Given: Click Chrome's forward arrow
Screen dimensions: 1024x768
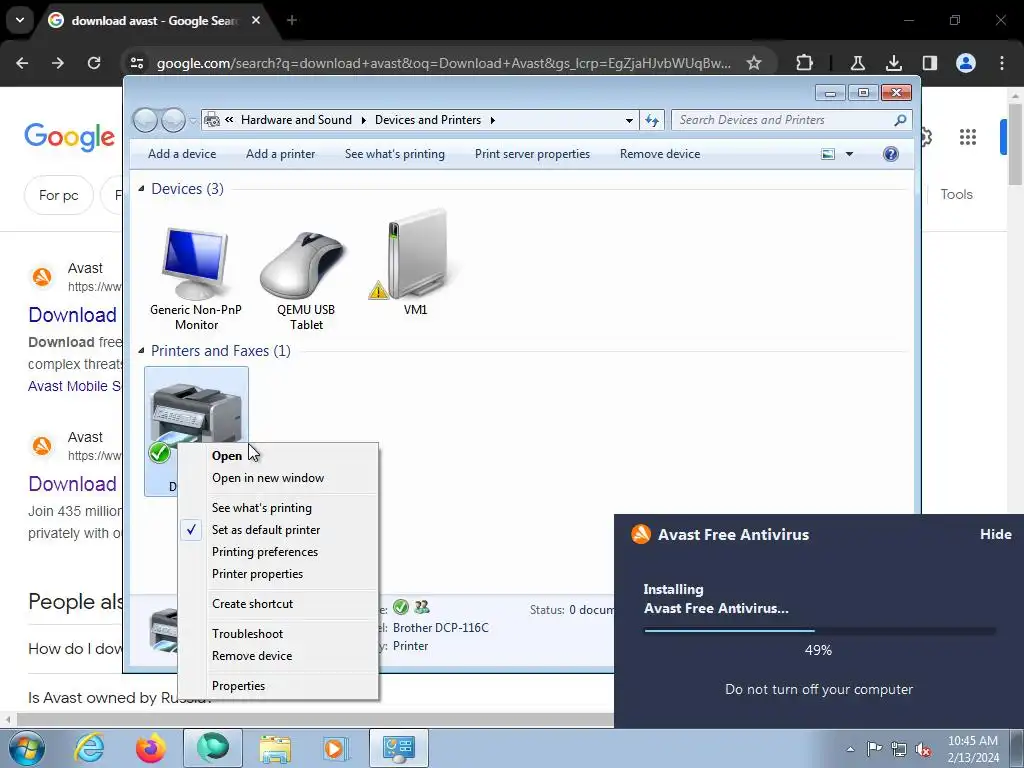Looking at the screenshot, I should click(x=58, y=63).
